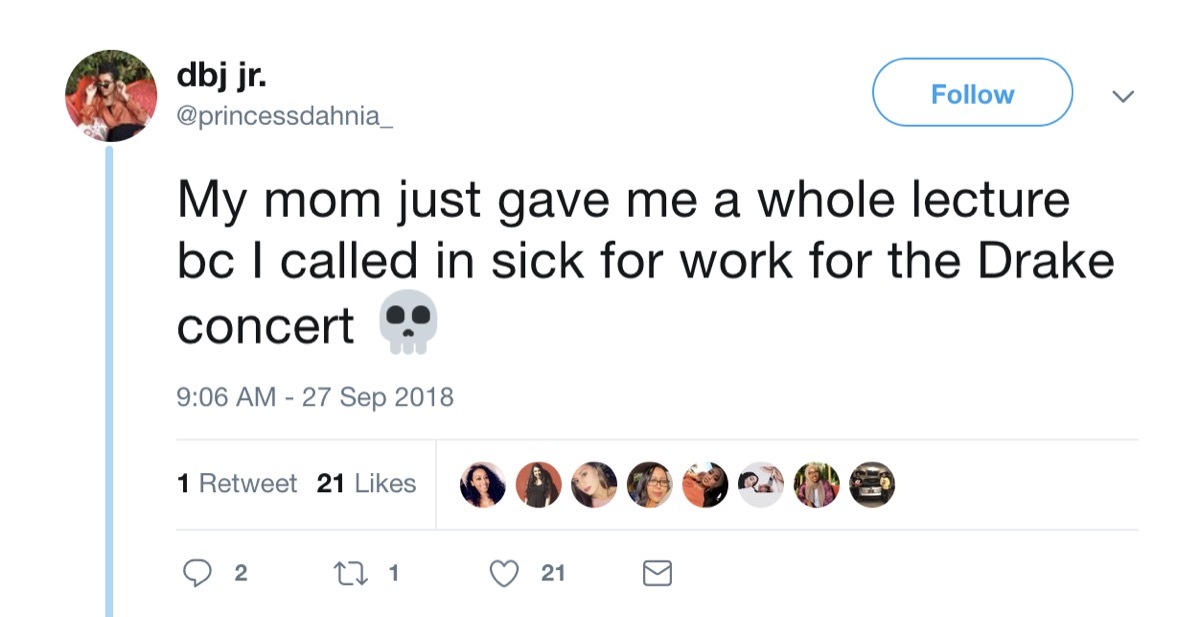Image resolution: width=1200 pixels, height=617 pixels.
Task: Click the last avatar in the likers row
Action: (871, 485)
